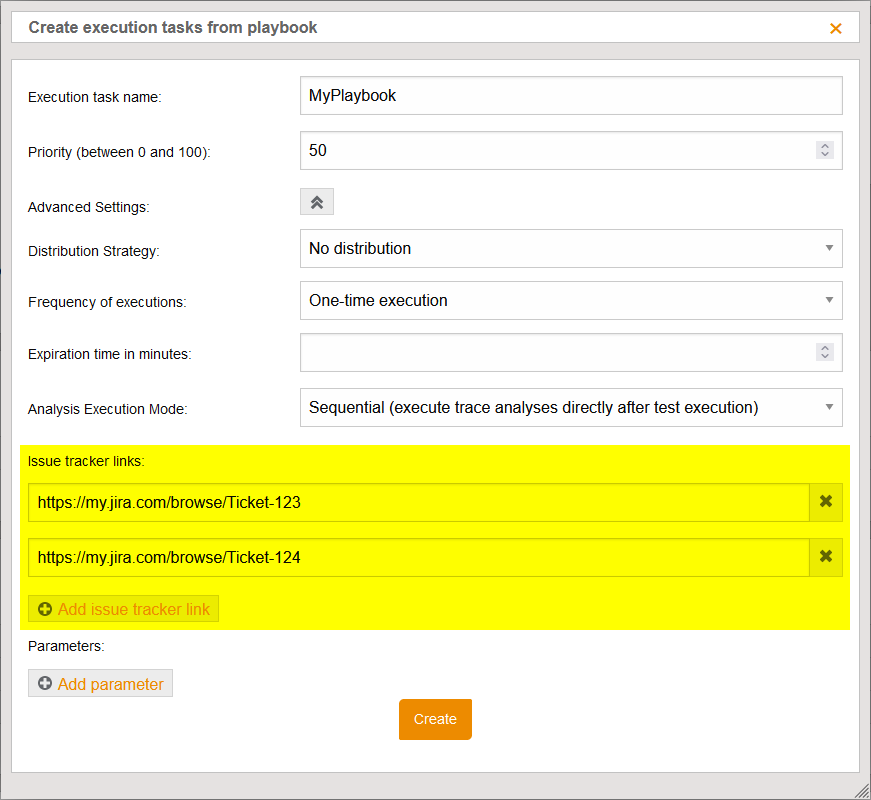Increase Priority with the up arrow
This screenshot has width=871, height=800.
[825, 146]
